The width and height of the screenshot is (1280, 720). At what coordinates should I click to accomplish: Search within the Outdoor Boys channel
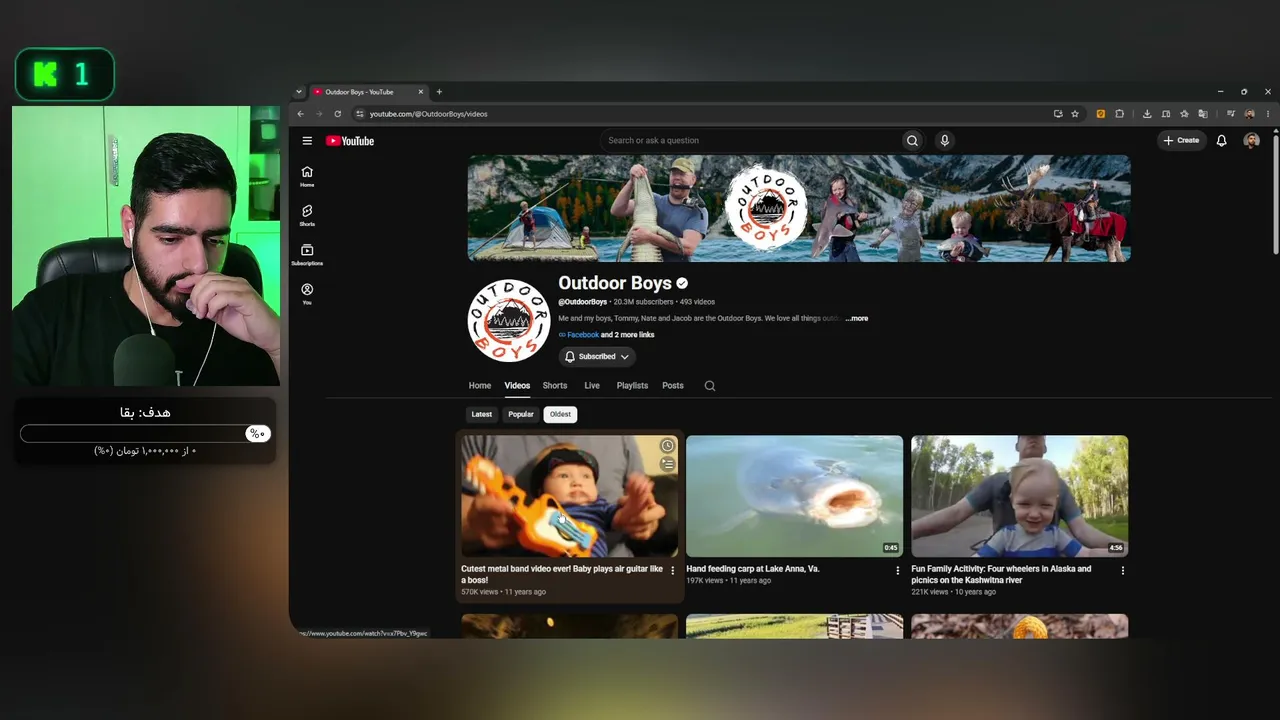coord(710,386)
